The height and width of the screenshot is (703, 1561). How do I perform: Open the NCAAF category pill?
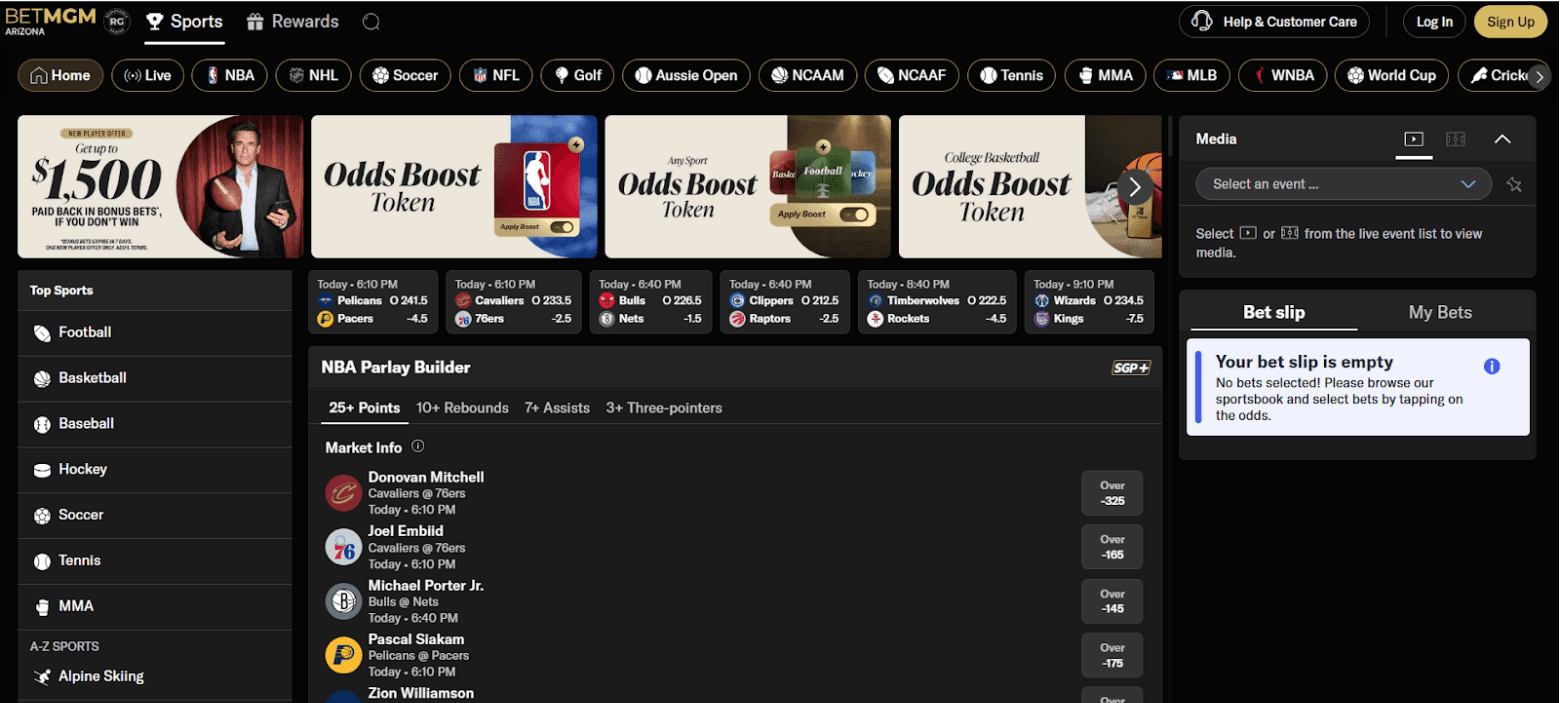pos(912,76)
